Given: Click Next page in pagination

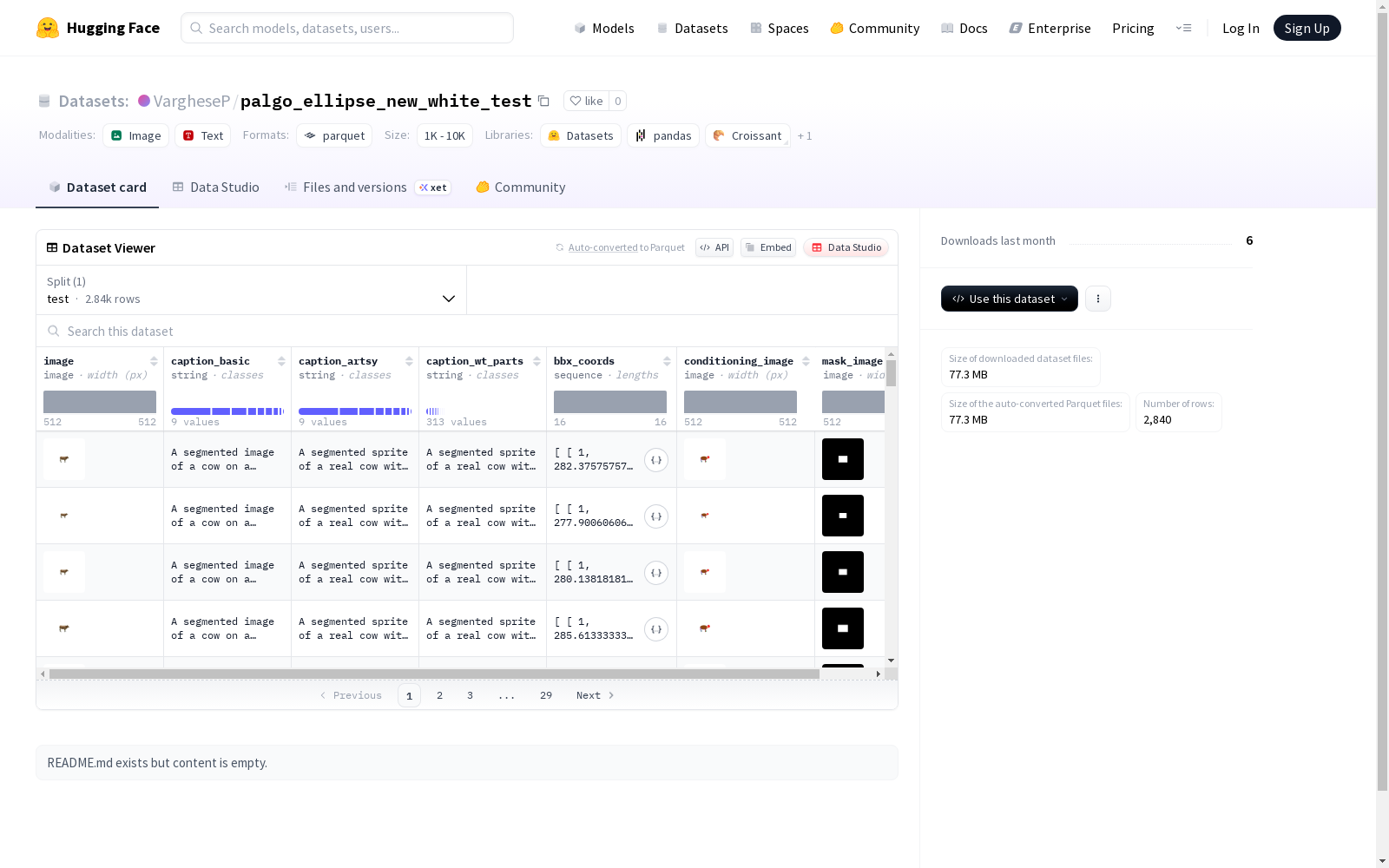Looking at the screenshot, I should coord(596,695).
